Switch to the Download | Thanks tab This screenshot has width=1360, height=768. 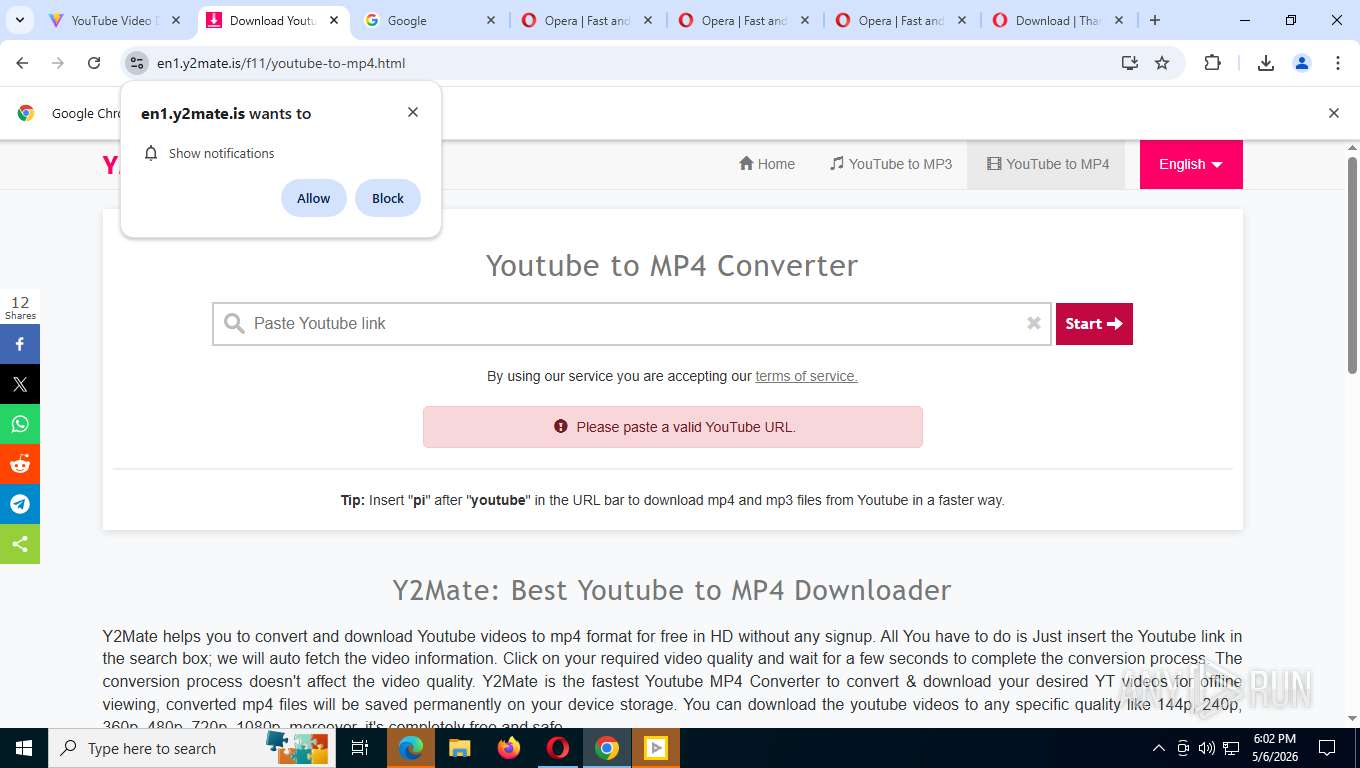point(1057,20)
